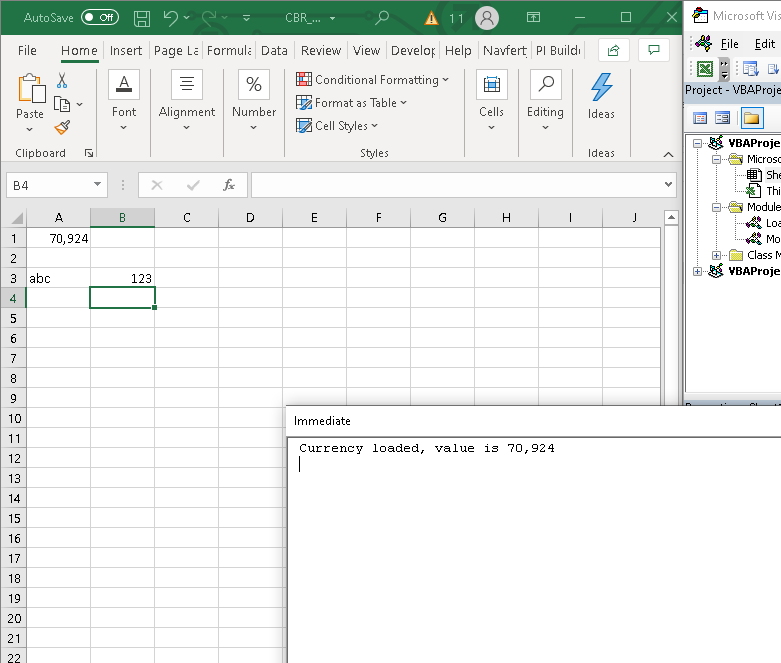
Task: Click into the formula bar
Action: tap(457, 185)
